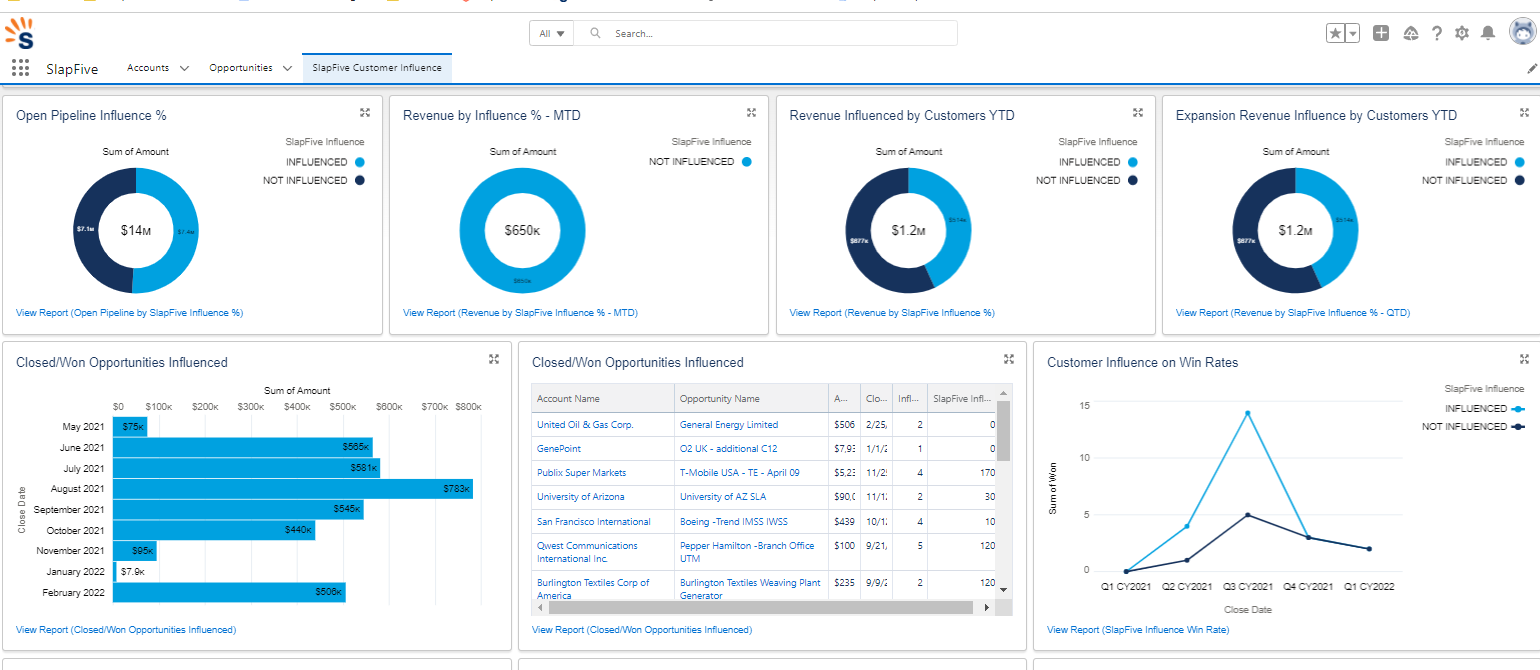1540x670 pixels.
Task: Open Salesforce Help question mark icon
Action: click(x=1436, y=32)
